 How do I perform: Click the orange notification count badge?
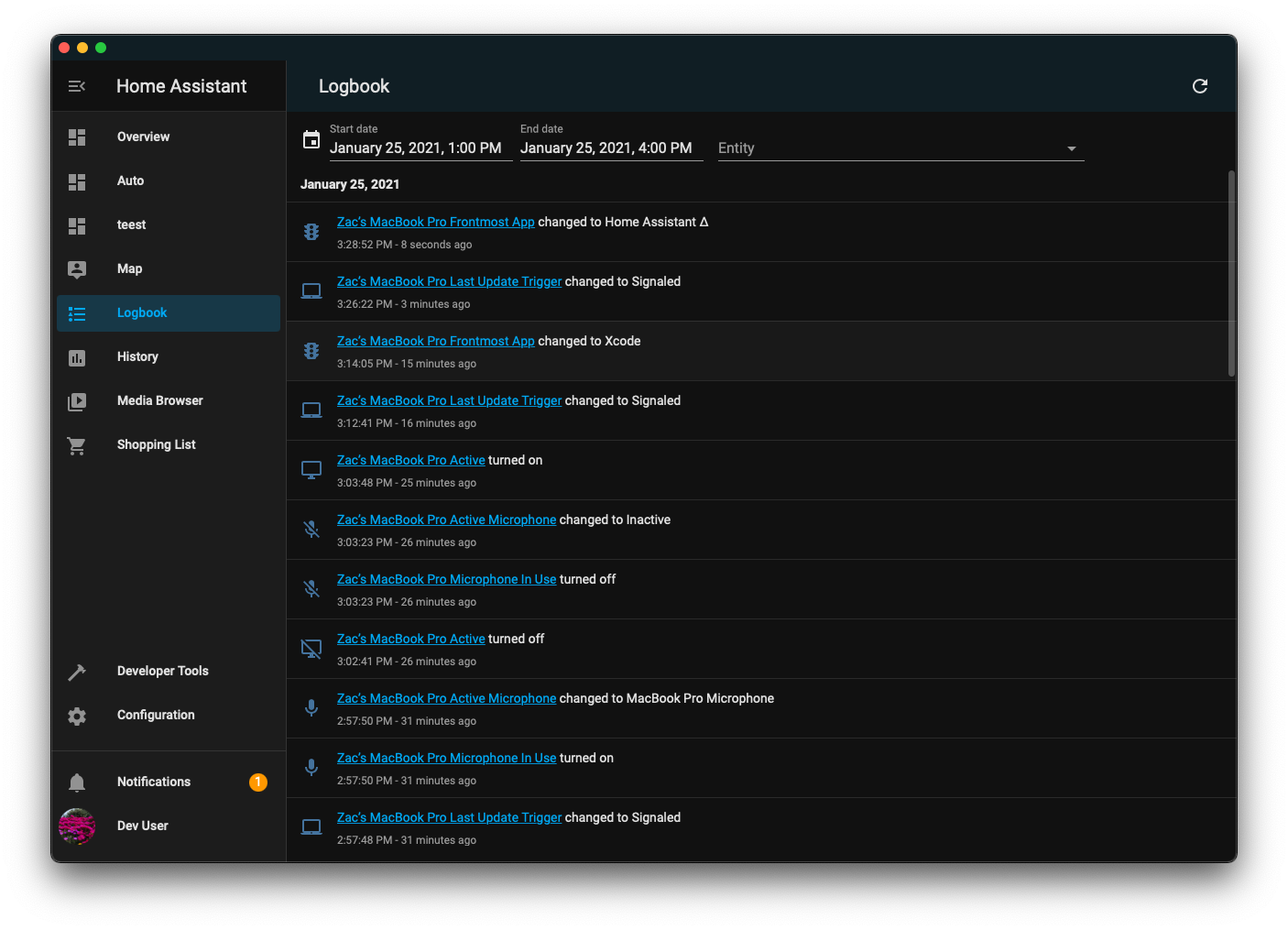(258, 782)
